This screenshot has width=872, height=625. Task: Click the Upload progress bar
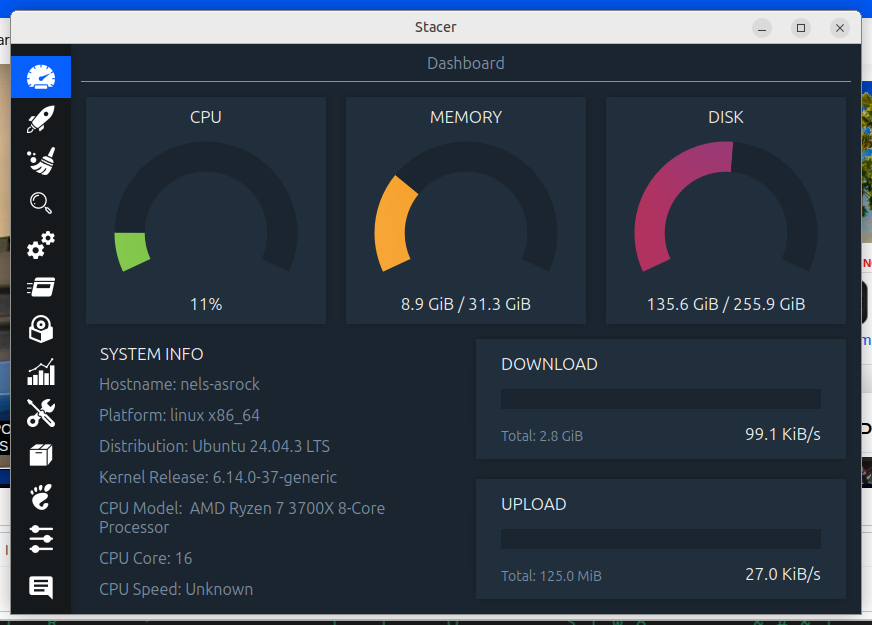pyautogui.click(x=660, y=539)
